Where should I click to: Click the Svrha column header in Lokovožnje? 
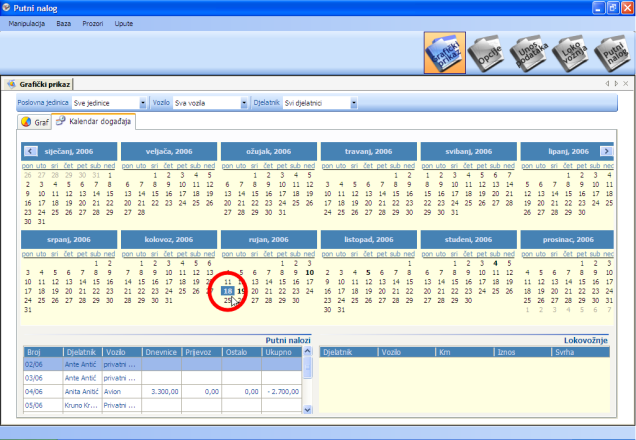581,352
